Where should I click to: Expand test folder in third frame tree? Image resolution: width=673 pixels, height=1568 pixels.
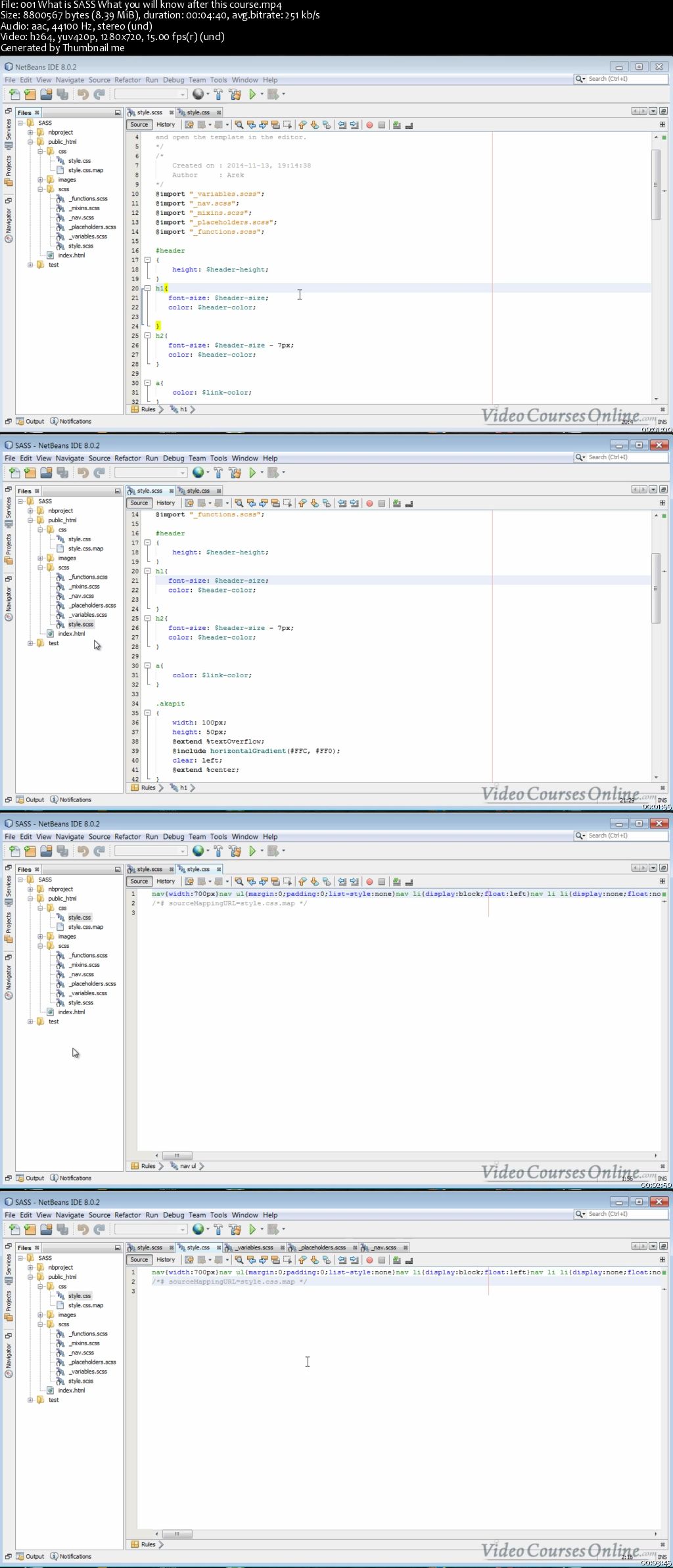30,1021
